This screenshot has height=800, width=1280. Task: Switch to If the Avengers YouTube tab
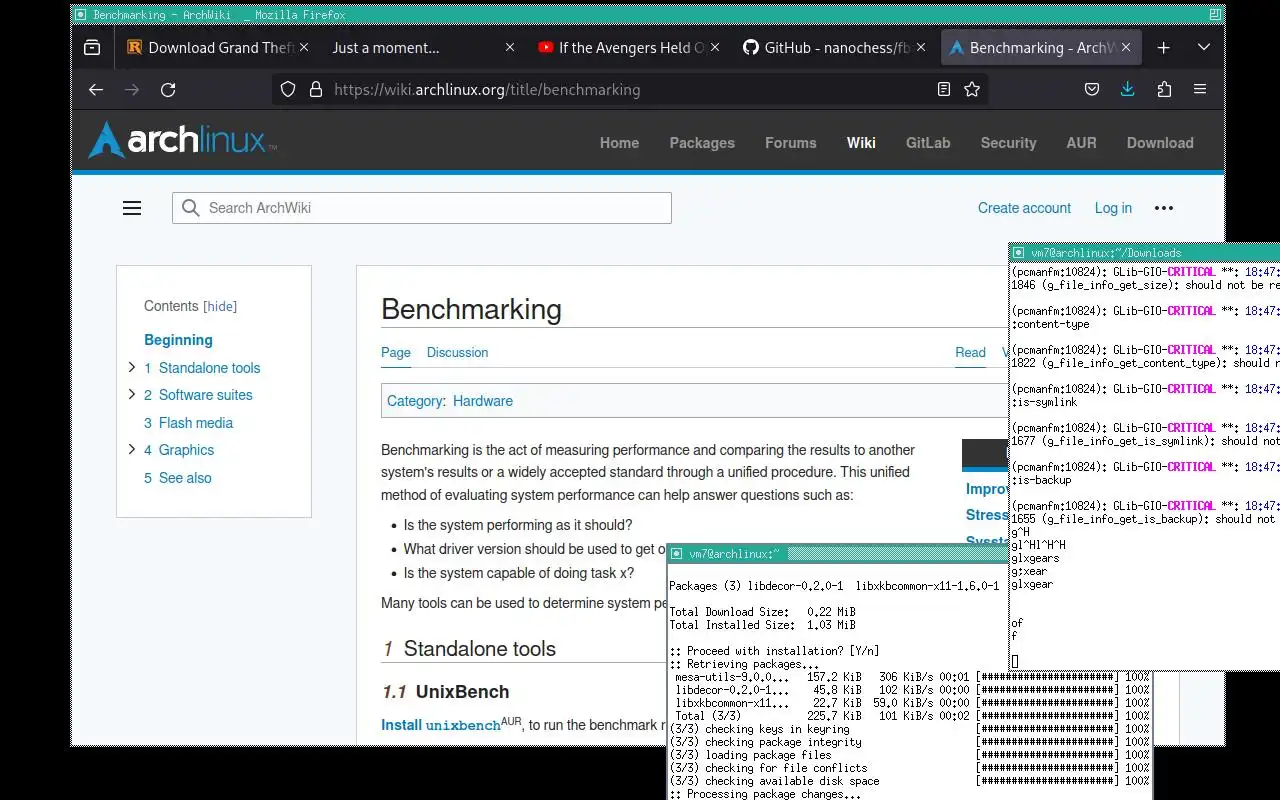tap(628, 47)
